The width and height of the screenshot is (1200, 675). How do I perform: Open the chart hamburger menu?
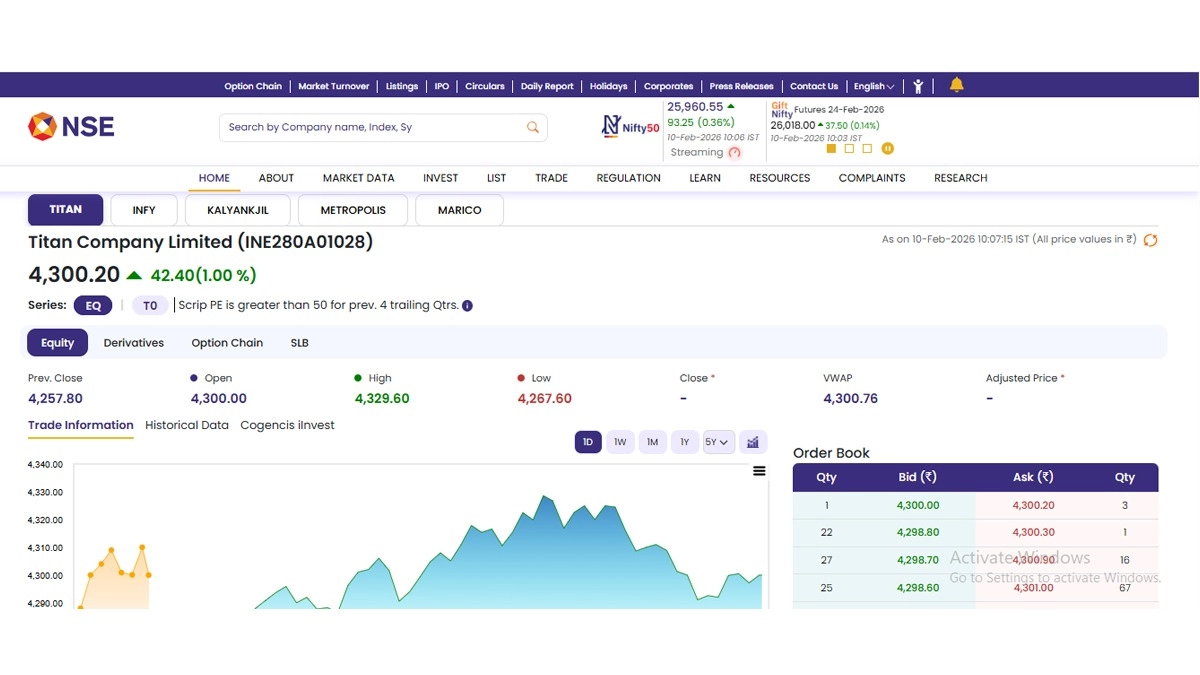coord(759,471)
